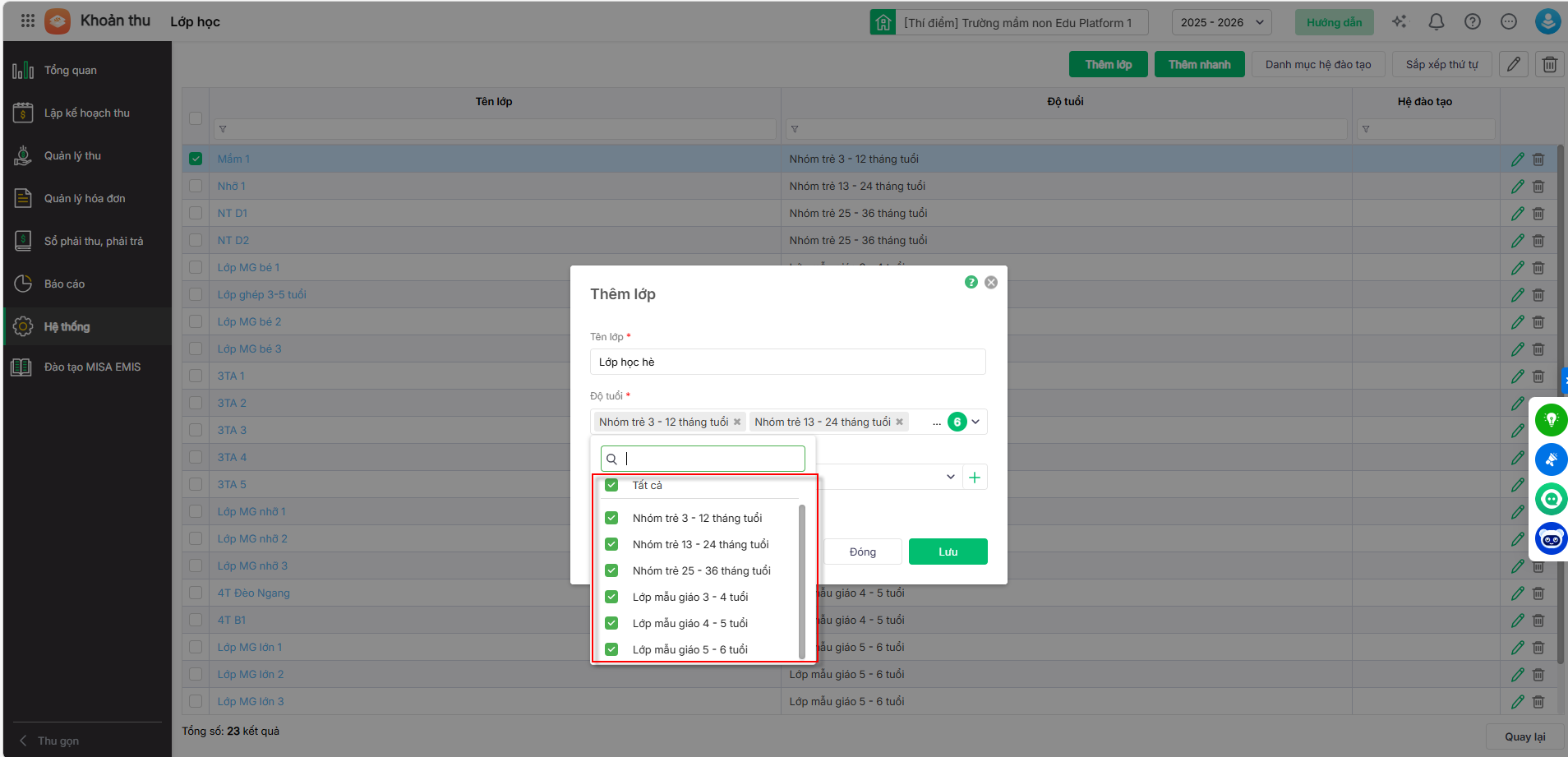Click the Khoản thu app logo

point(58,21)
